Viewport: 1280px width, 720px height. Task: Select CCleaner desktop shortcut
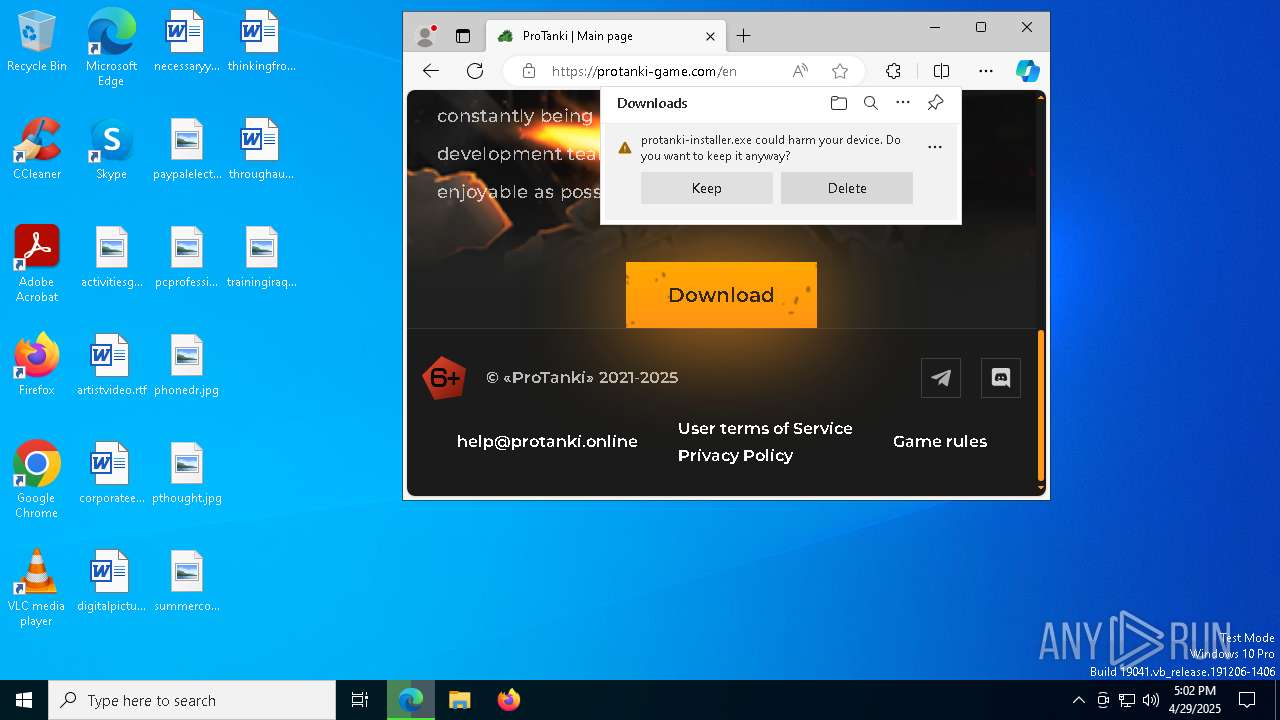[x=37, y=149]
